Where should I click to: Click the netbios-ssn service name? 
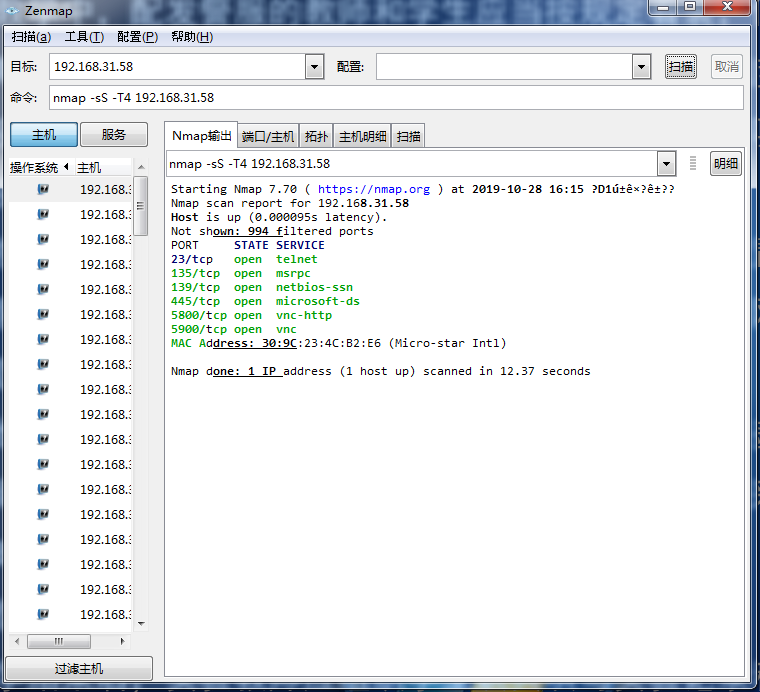[314, 287]
